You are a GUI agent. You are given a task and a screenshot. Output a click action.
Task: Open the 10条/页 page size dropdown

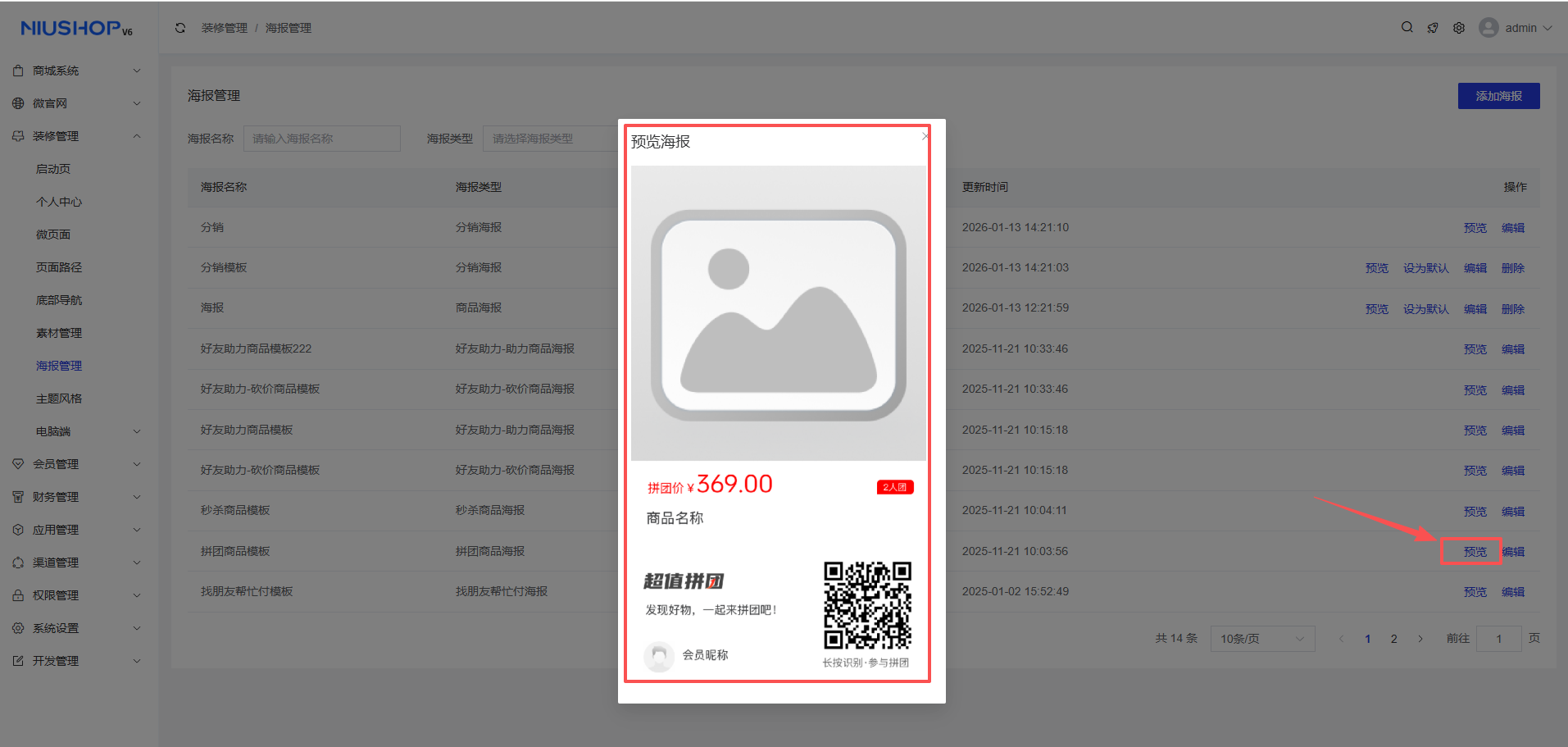pyautogui.click(x=1262, y=639)
